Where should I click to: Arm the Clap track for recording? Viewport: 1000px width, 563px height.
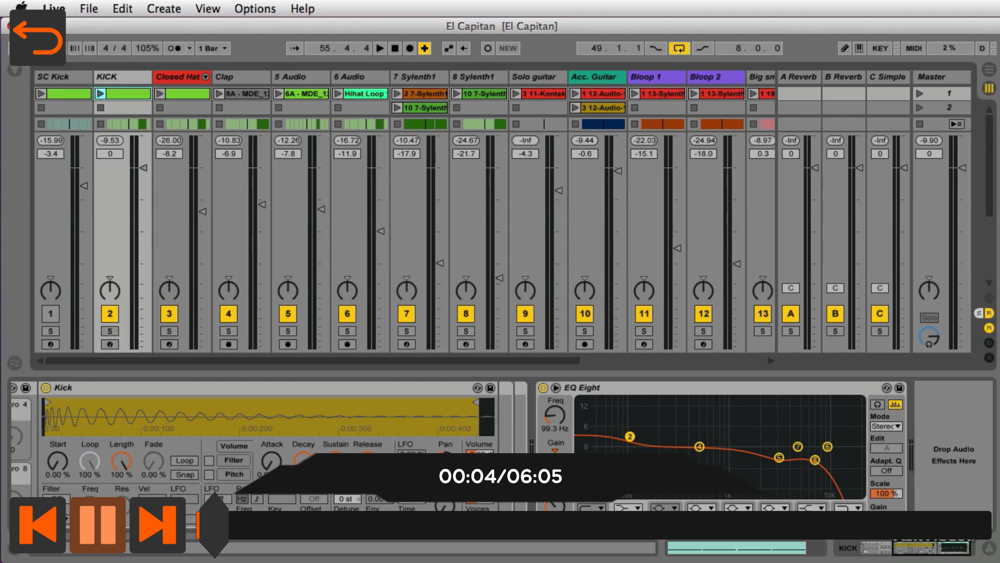(228, 344)
